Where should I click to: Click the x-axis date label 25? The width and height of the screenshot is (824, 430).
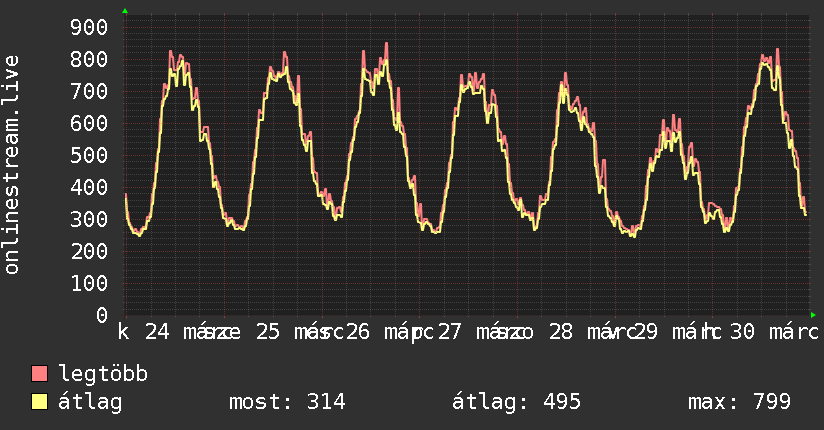pyautogui.click(x=268, y=332)
